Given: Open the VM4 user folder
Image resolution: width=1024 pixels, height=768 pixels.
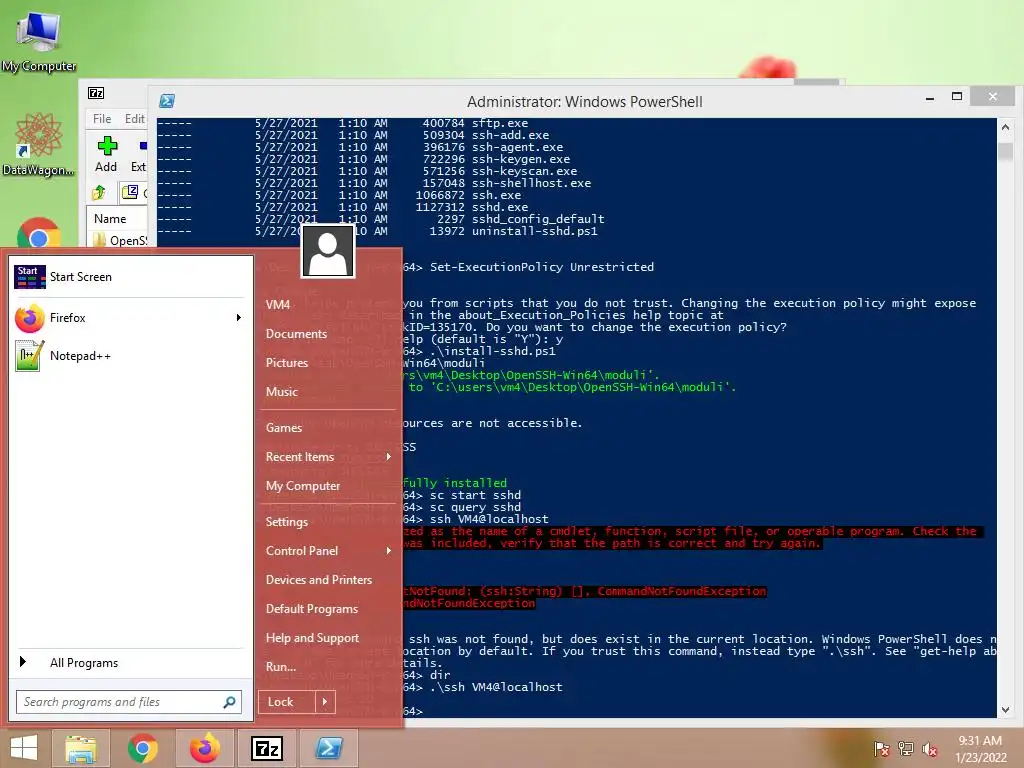Looking at the screenshot, I should [x=278, y=305].
